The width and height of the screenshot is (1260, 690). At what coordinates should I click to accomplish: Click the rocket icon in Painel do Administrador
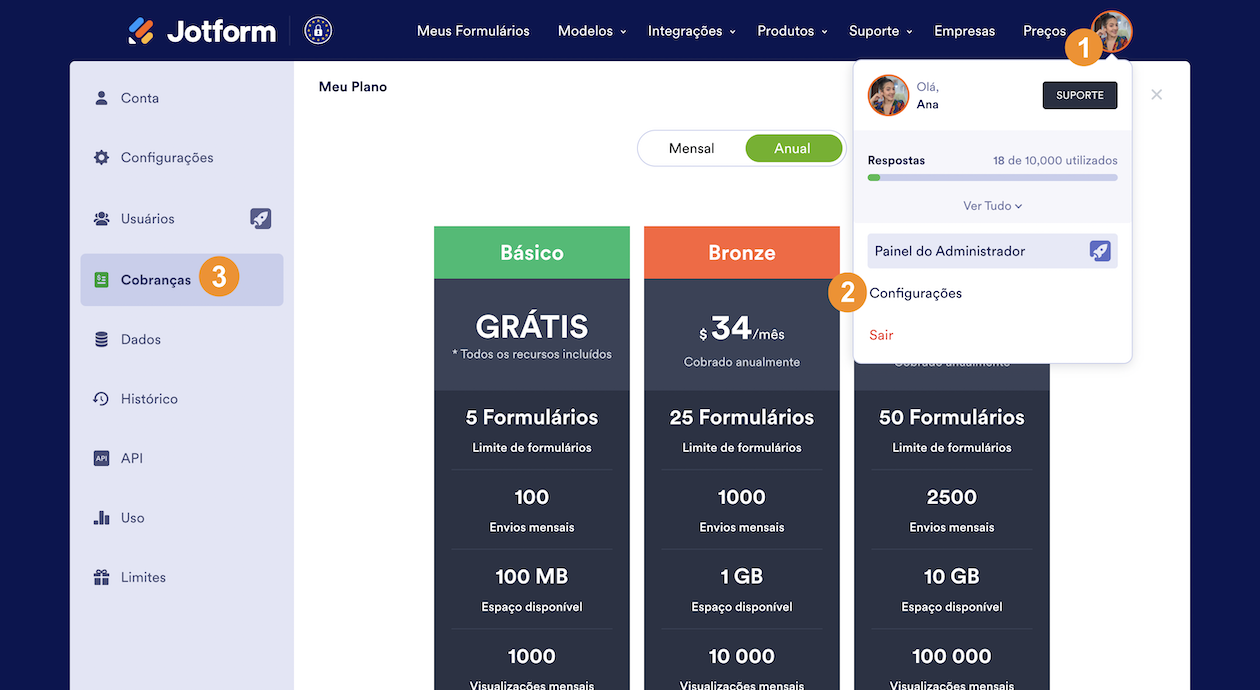[x=1100, y=251]
